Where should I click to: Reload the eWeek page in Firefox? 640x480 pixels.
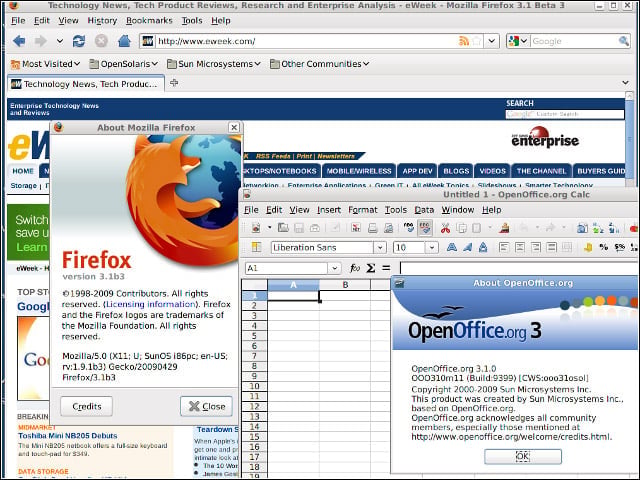(79, 41)
